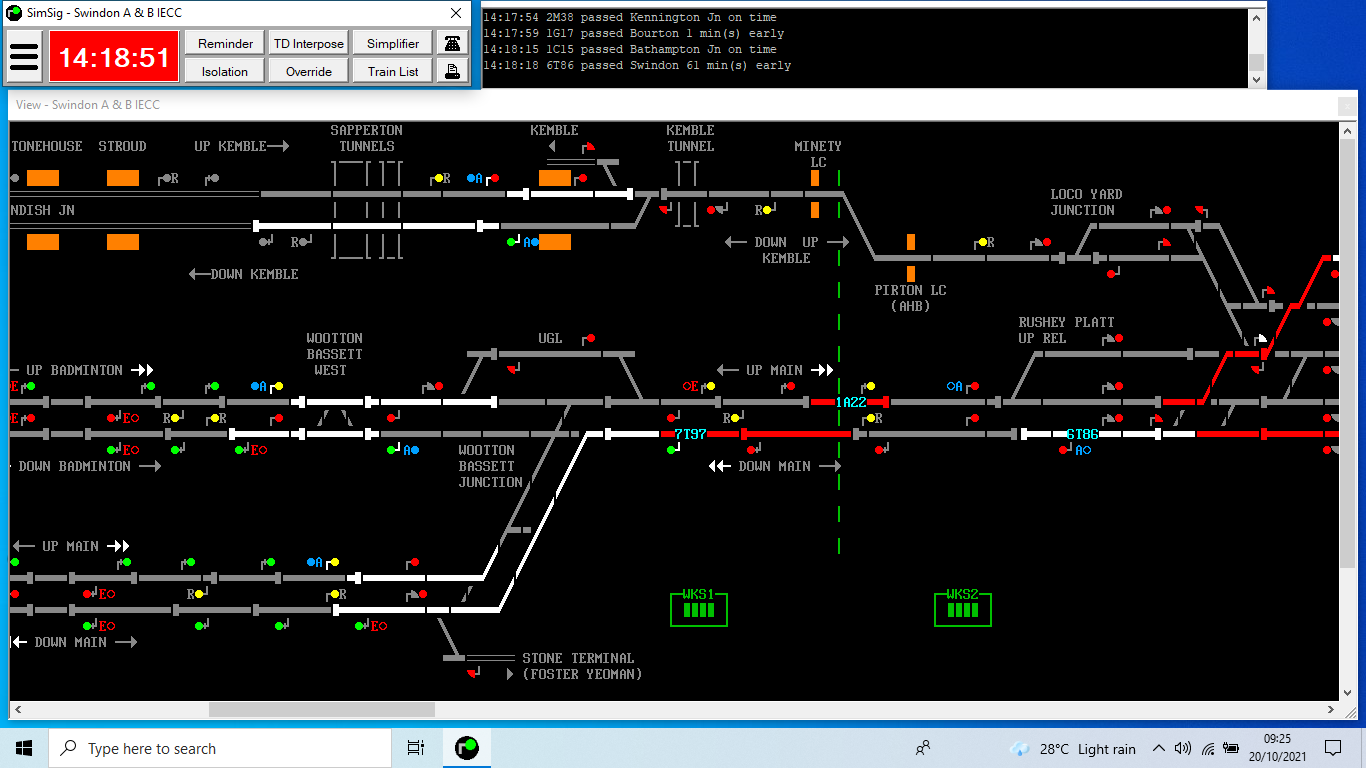Select train describer 7T97 on Down Main

pos(690,434)
